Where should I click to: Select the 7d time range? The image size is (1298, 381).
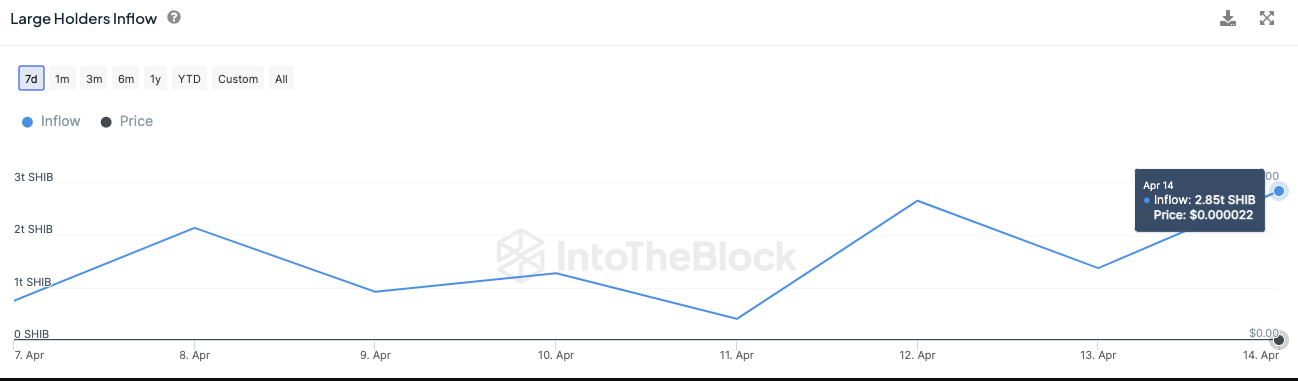point(31,79)
